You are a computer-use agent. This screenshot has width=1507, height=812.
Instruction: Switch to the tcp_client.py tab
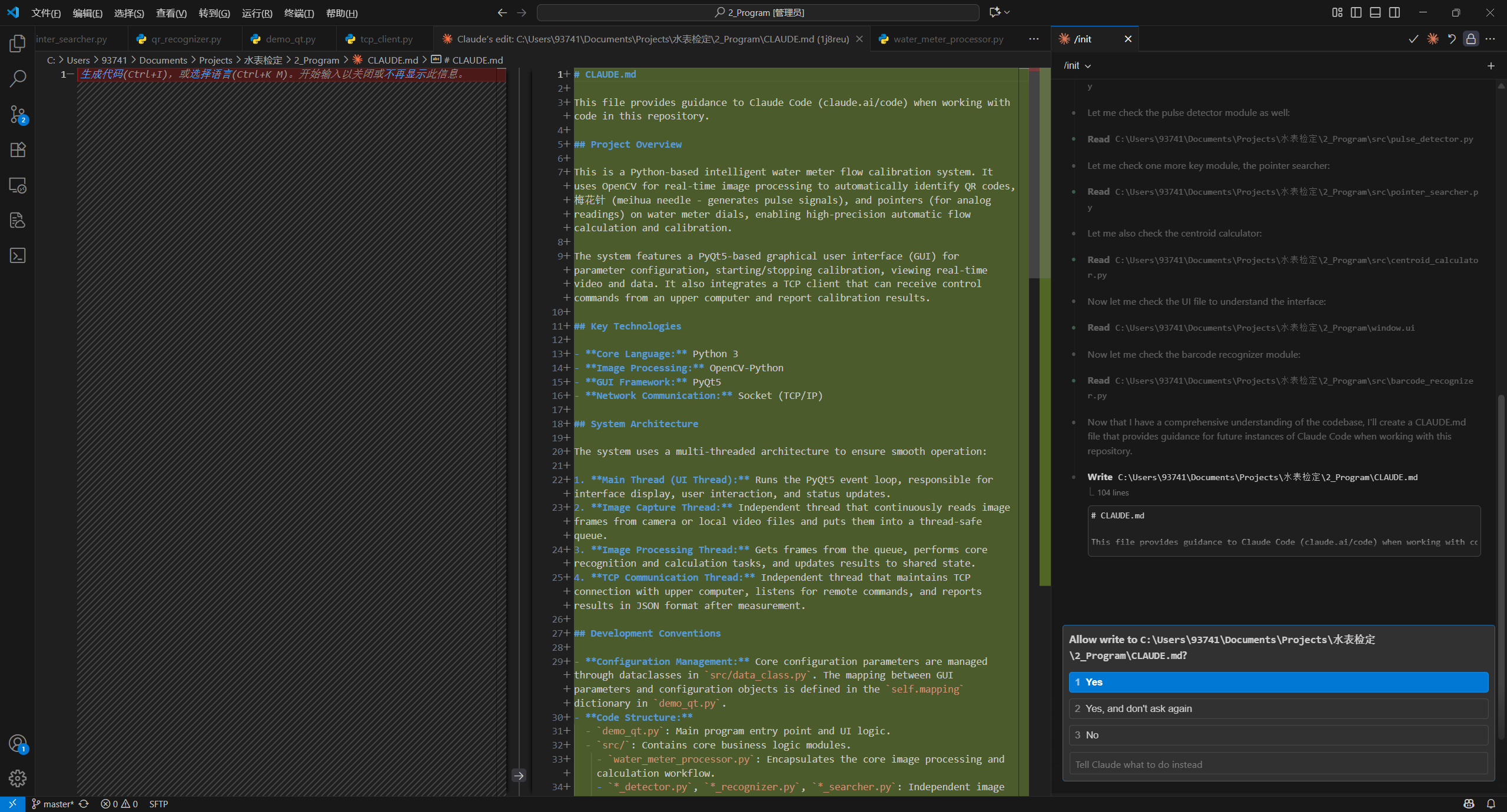point(386,39)
